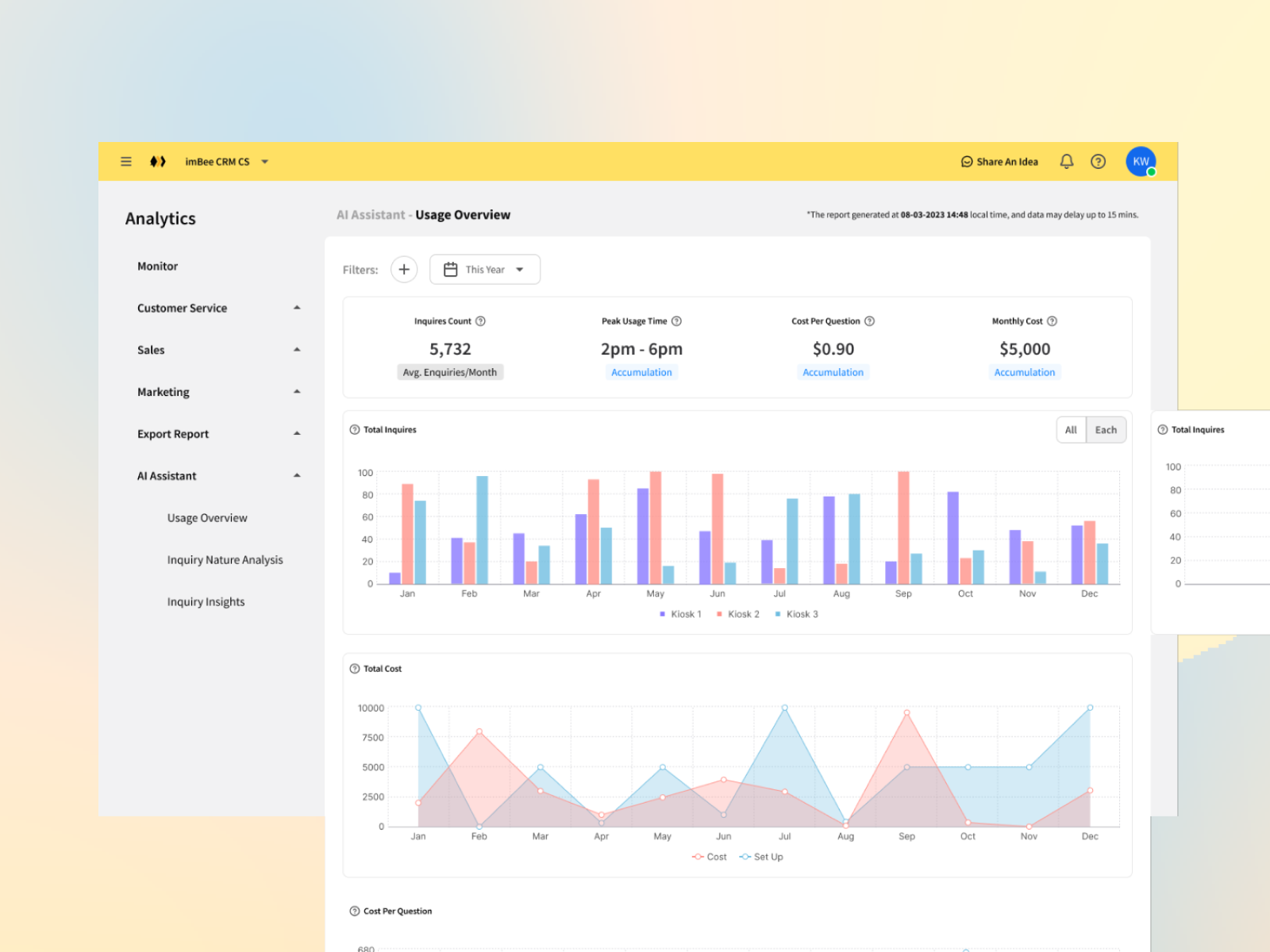Screen dimensions: 1270x952
Task: Click the Monthly Cost info icon
Action: point(1053,321)
